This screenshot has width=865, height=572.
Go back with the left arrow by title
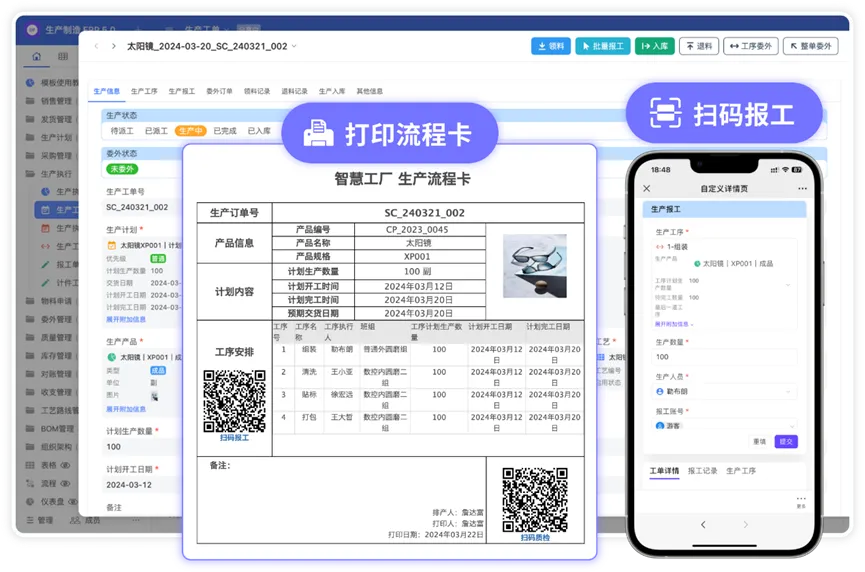coord(97,46)
